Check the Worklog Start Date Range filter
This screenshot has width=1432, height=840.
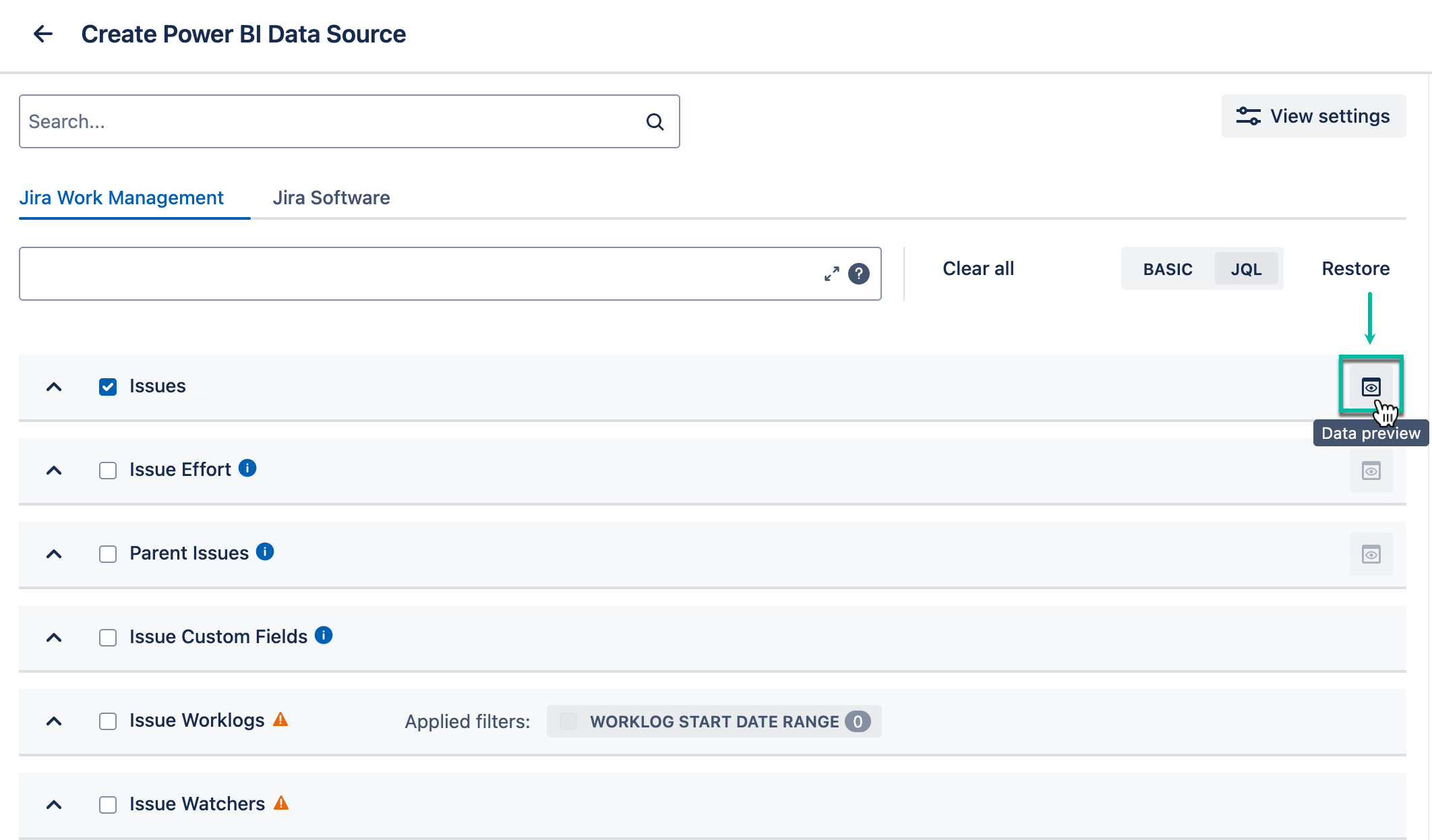point(568,721)
